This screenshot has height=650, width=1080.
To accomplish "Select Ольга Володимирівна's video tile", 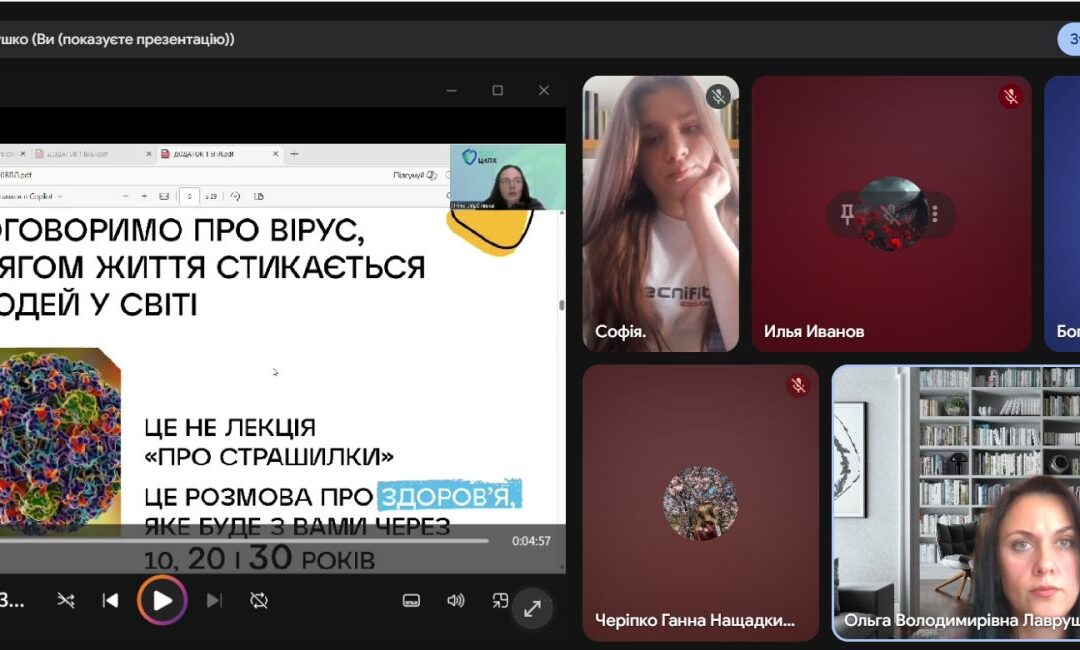I will (956, 503).
